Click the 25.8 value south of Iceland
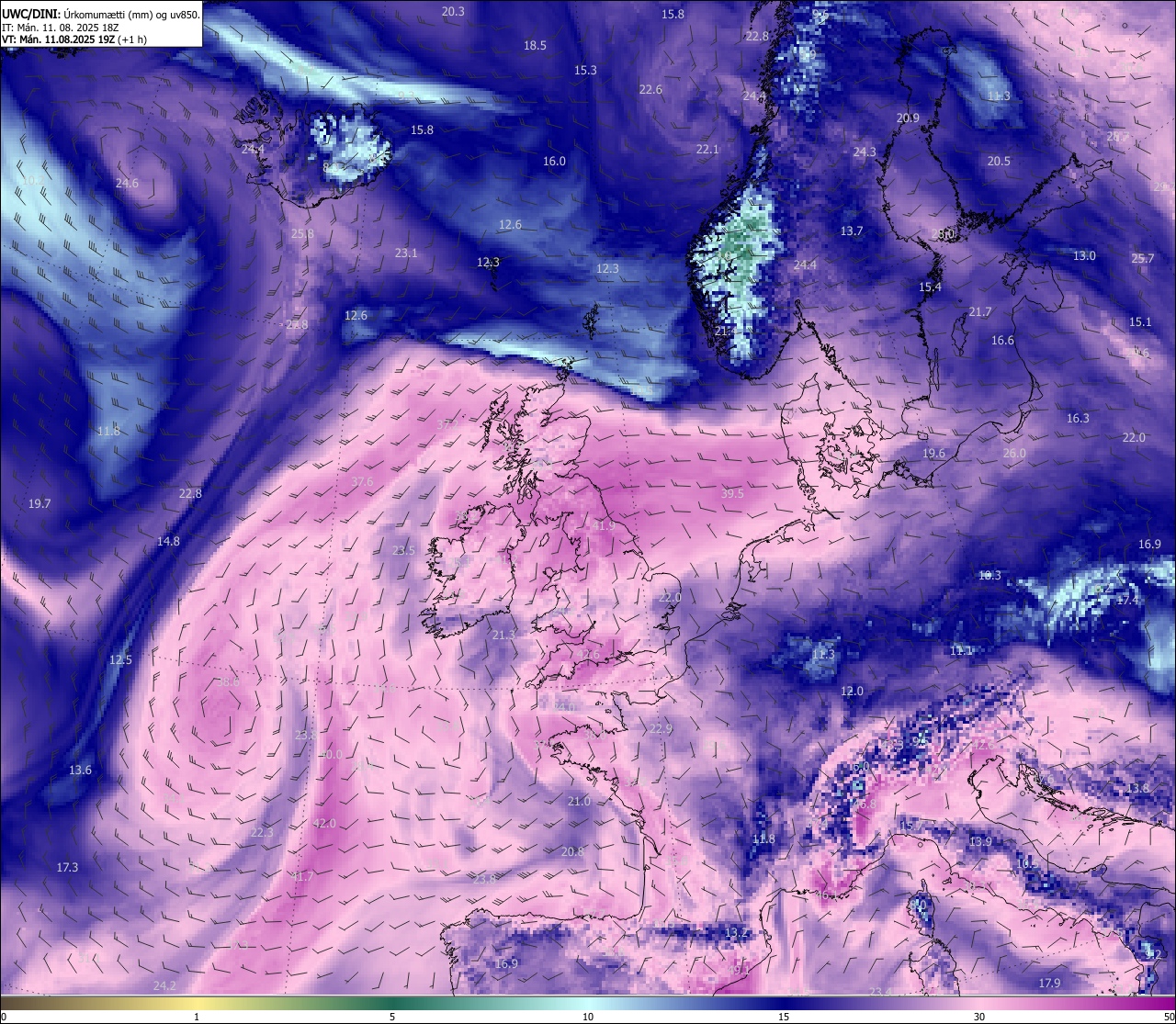The width and height of the screenshot is (1176, 1024). click(302, 234)
